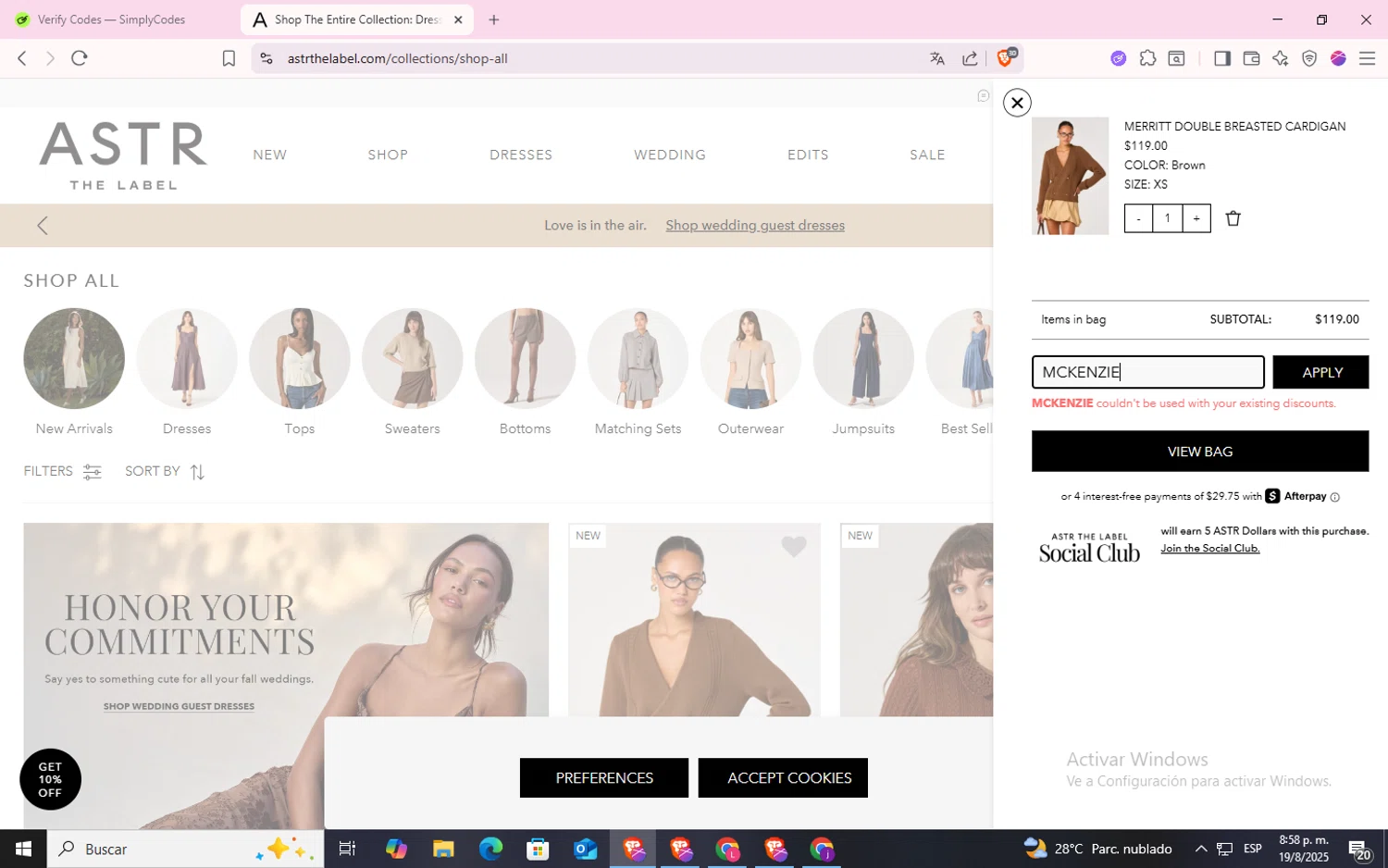Join the Social Club link
This screenshot has height=868, width=1388.
pyautogui.click(x=1210, y=549)
